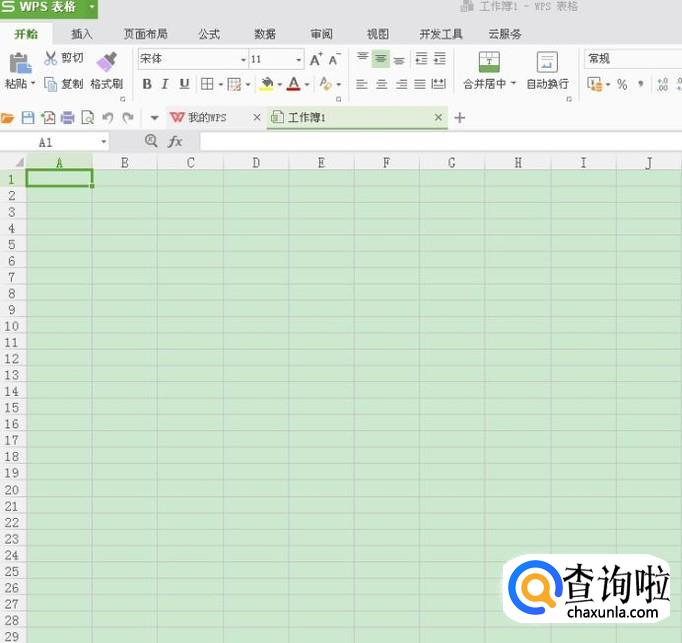Click Open folder quick access icon
The height and width of the screenshot is (643, 682).
pos(7,117)
